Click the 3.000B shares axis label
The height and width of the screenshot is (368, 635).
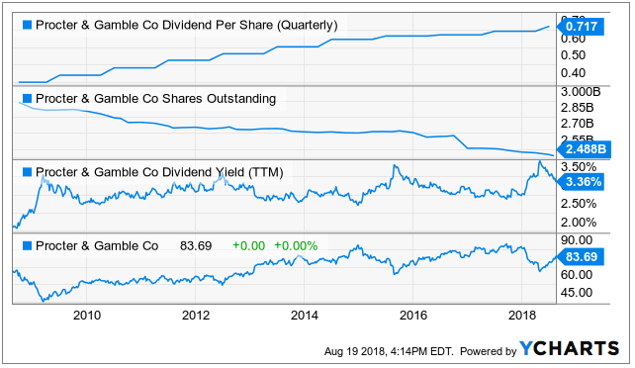(580, 92)
